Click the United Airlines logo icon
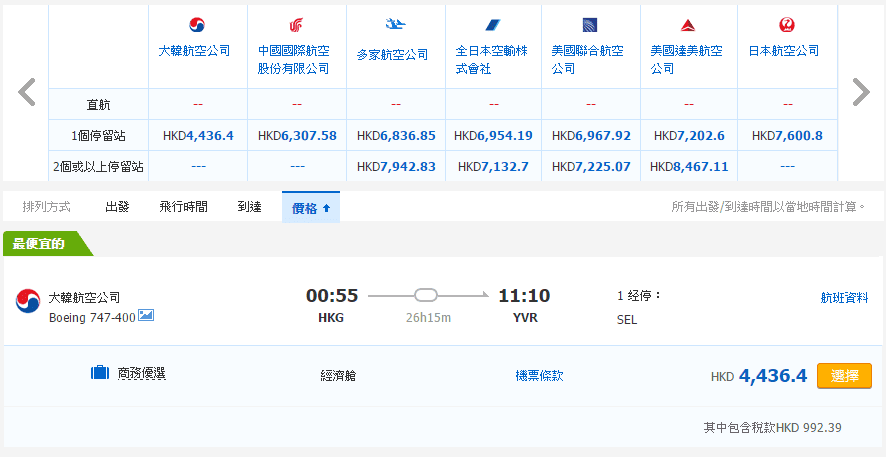 point(590,25)
